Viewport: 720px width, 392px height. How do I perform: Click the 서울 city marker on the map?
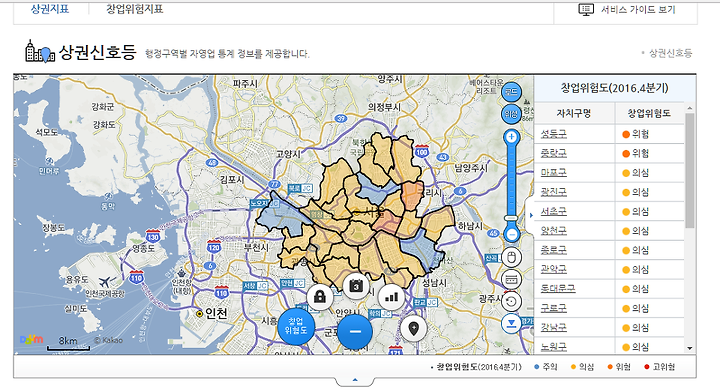[x=357, y=212]
